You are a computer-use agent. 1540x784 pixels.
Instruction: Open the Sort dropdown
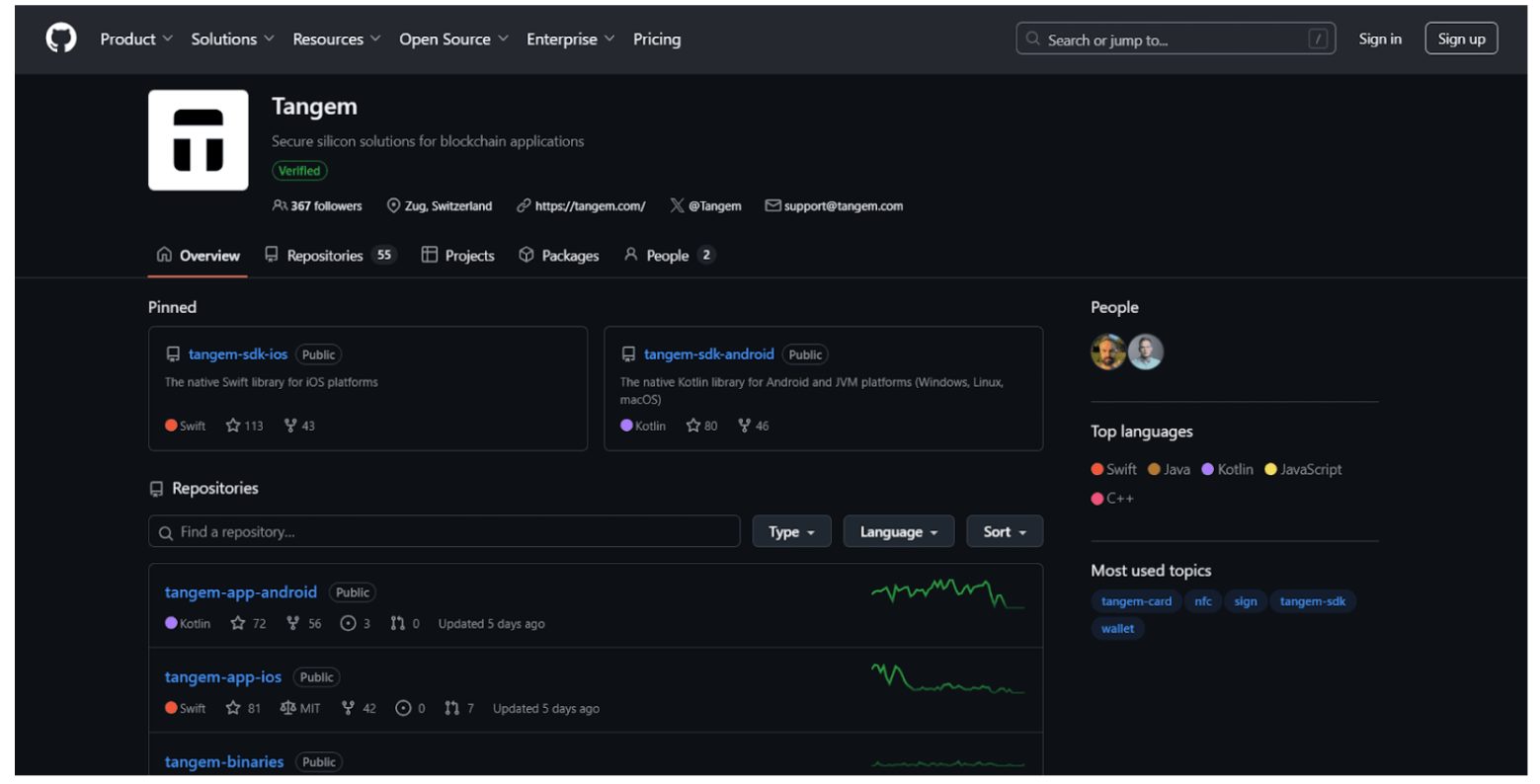1004,531
